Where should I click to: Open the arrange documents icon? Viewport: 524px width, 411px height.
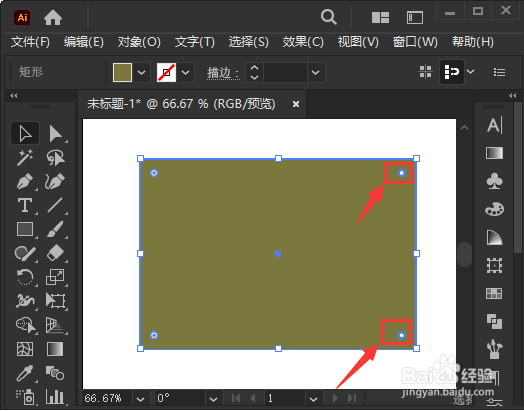pos(380,17)
